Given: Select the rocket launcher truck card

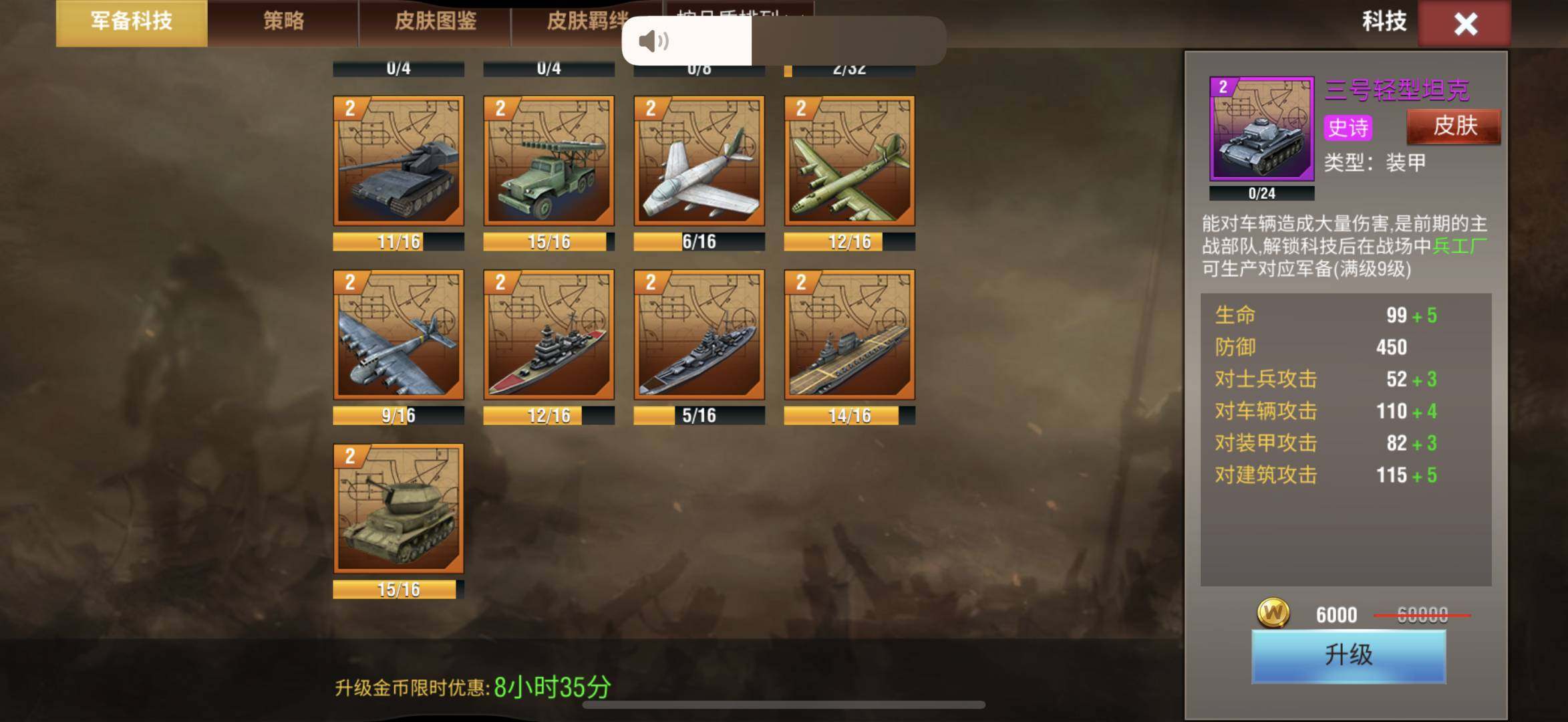Looking at the screenshot, I should point(548,161).
